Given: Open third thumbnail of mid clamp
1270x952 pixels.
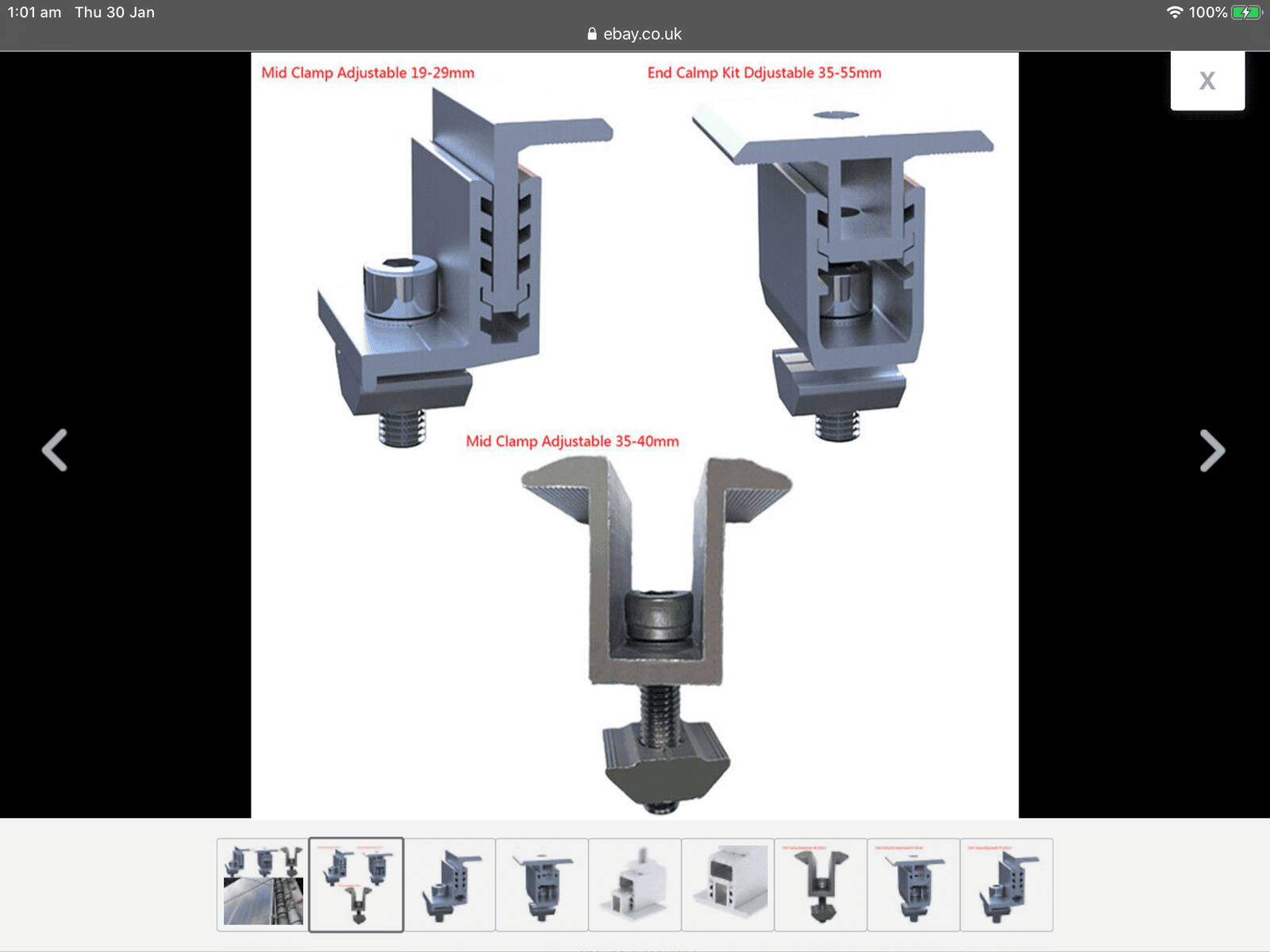Looking at the screenshot, I should 449,885.
